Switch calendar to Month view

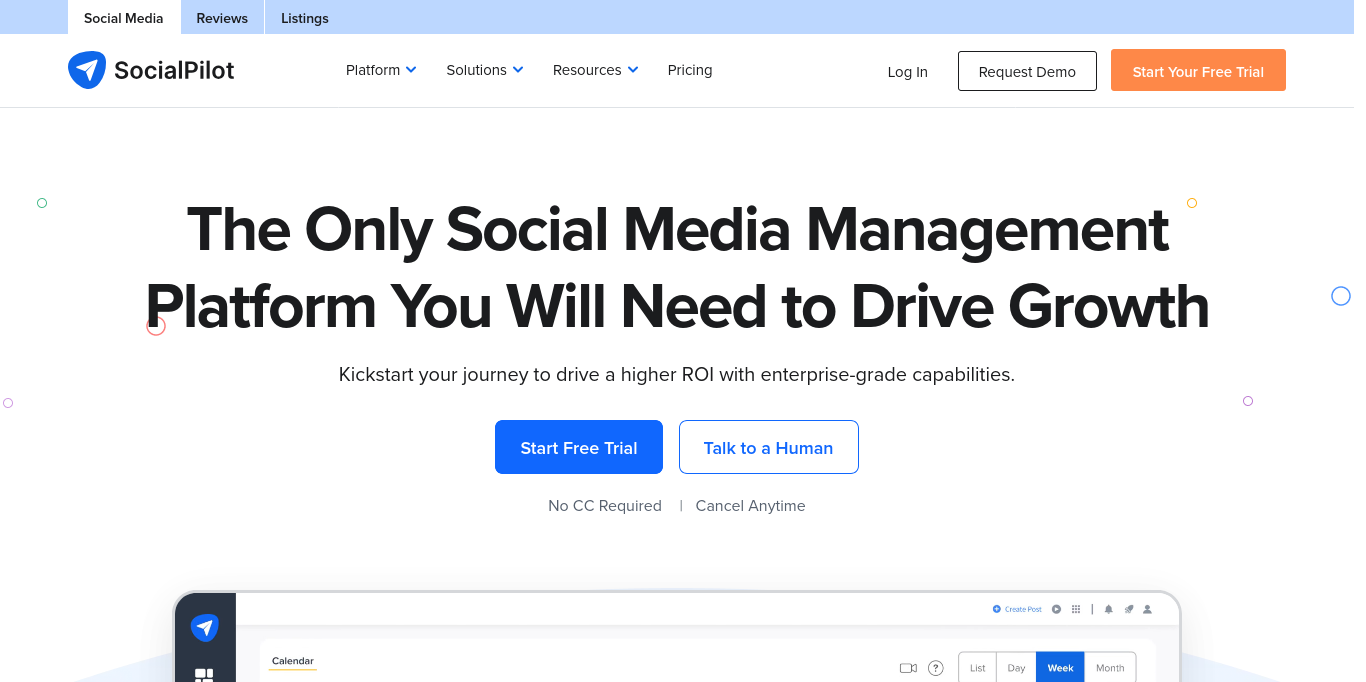pos(1110,668)
